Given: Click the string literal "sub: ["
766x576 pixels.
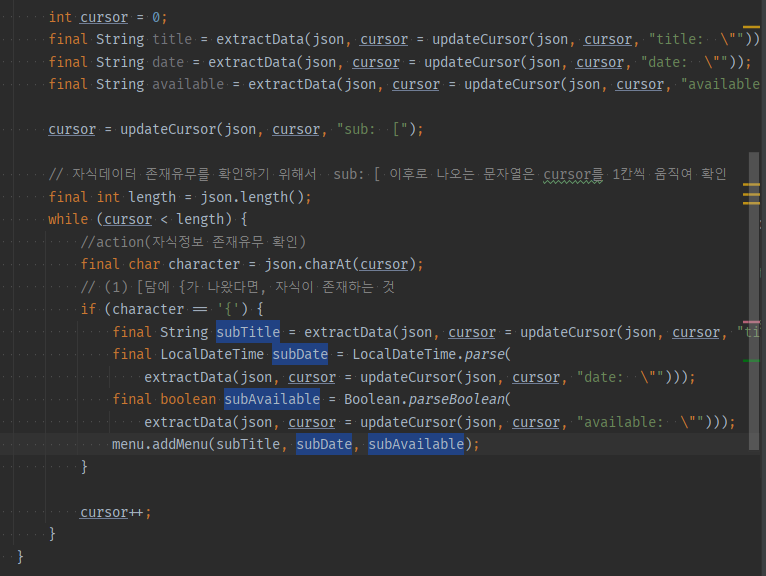Looking at the screenshot, I should click(372, 129).
